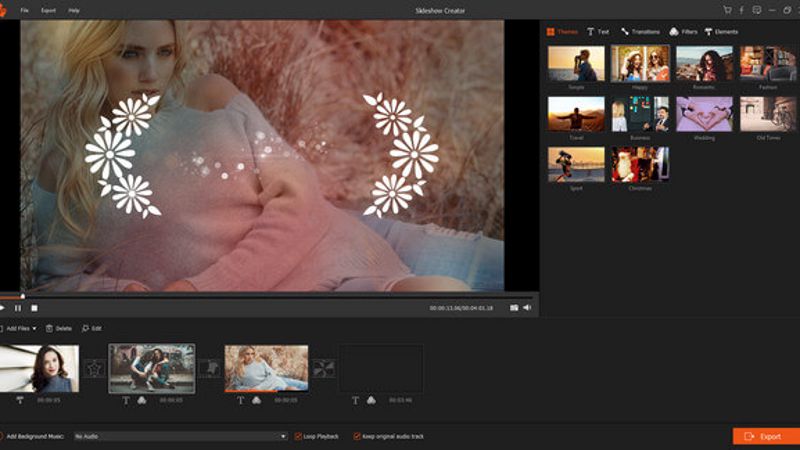800x450 pixels.
Task: Select the Fashion theme thumbnail
Action: point(768,64)
